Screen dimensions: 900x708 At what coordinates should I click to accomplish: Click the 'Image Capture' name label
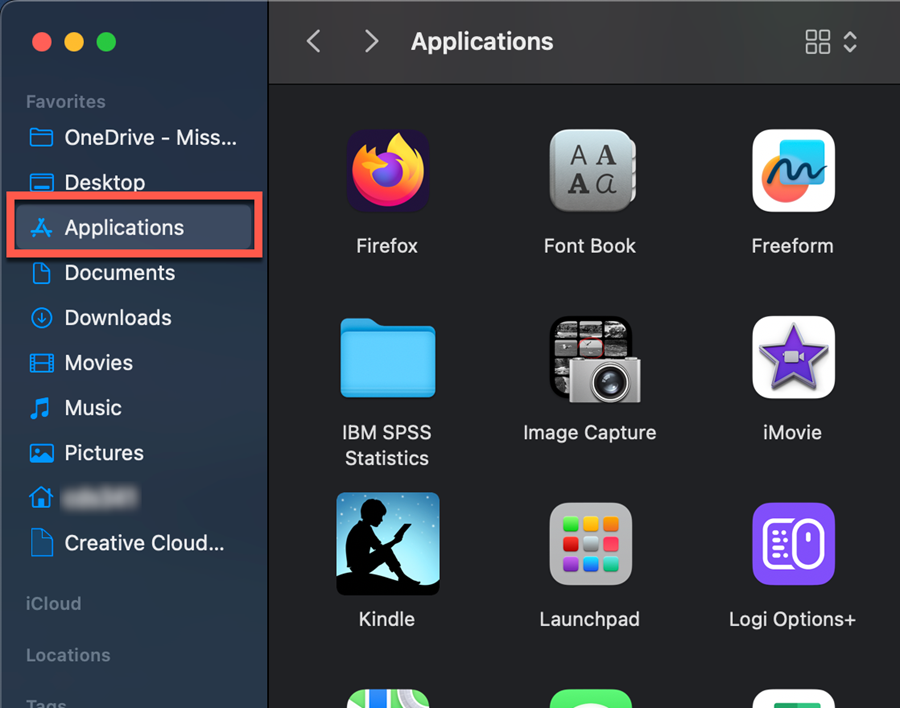tap(589, 432)
